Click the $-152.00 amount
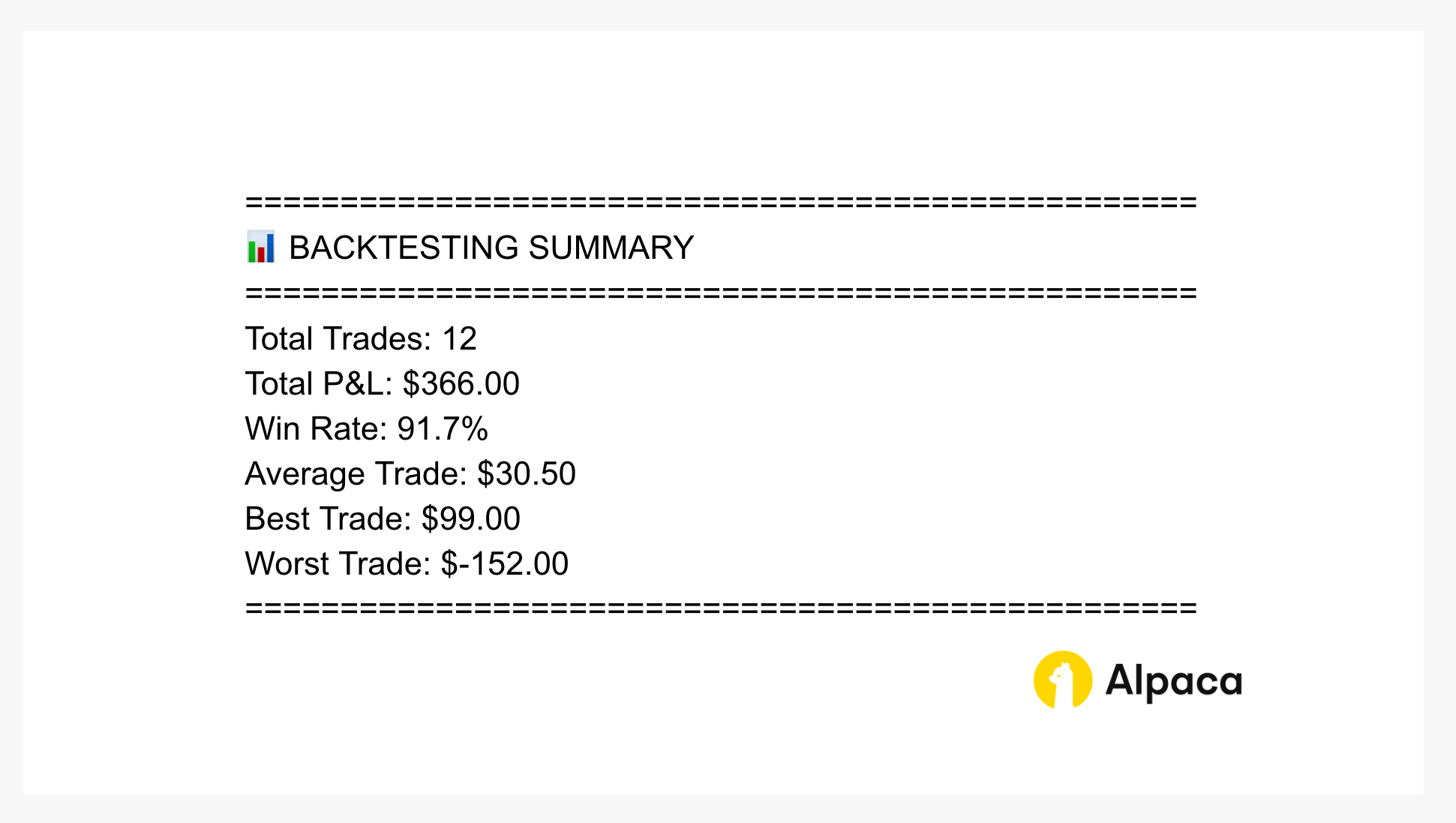The height and width of the screenshot is (823, 1456). [505, 563]
